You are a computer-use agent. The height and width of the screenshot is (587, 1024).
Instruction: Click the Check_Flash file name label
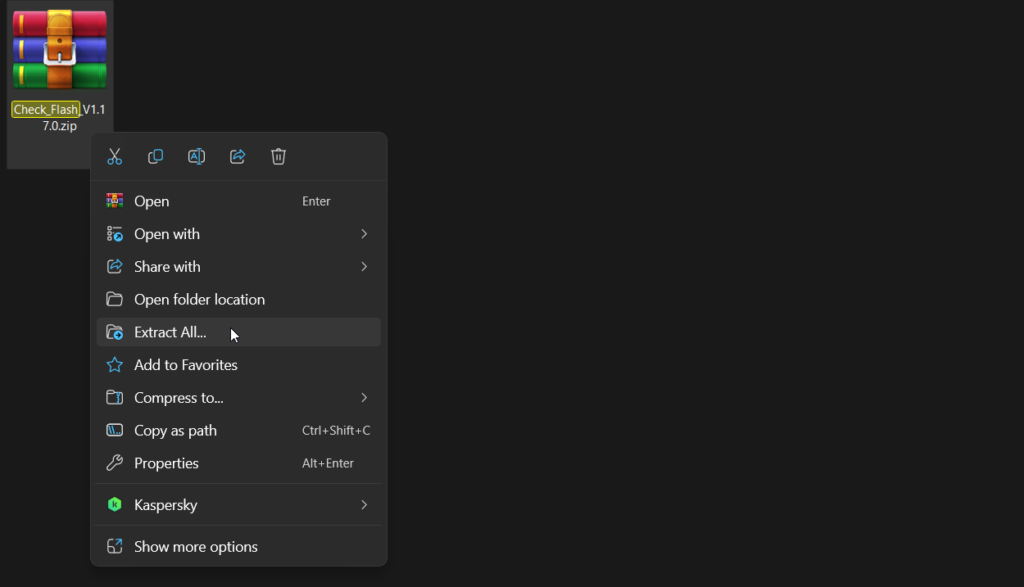coord(46,110)
